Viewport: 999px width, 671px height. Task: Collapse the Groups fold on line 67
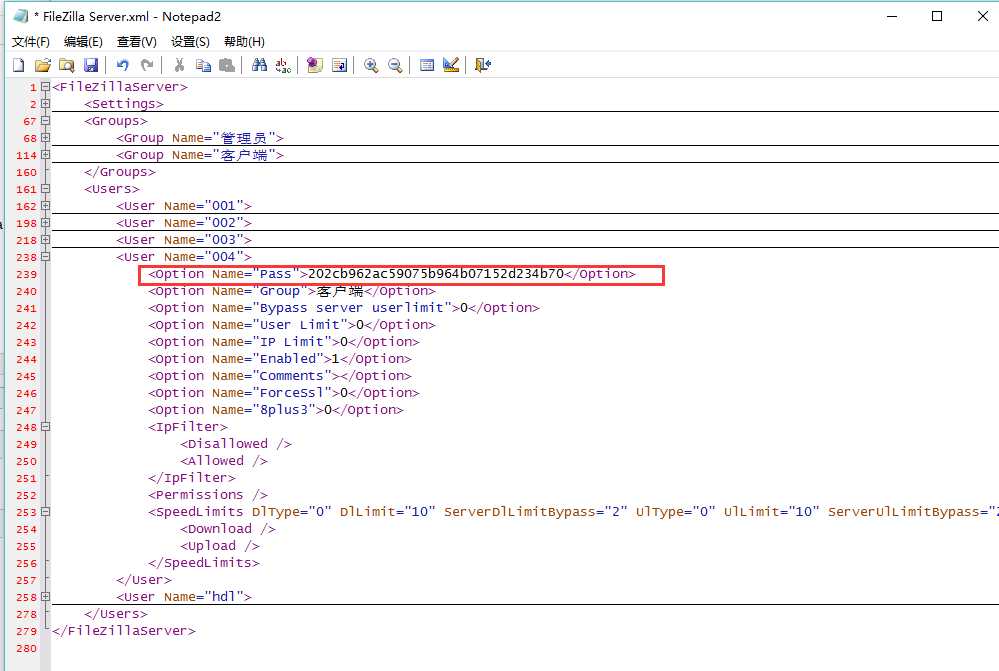click(x=45, y=120)
